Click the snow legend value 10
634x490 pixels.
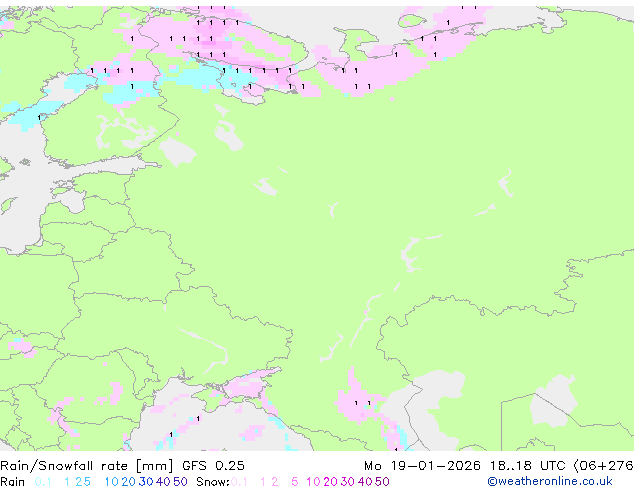point(313,482)
